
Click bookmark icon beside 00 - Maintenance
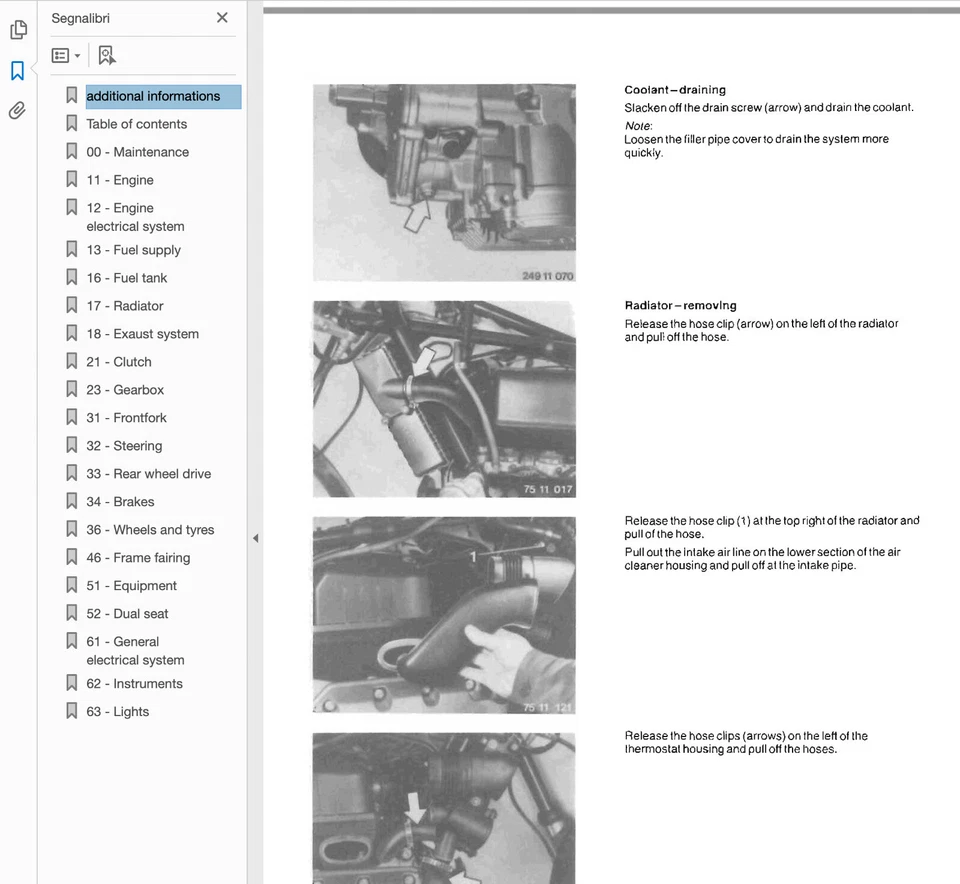pyautogui.click(x=71, y=151)
